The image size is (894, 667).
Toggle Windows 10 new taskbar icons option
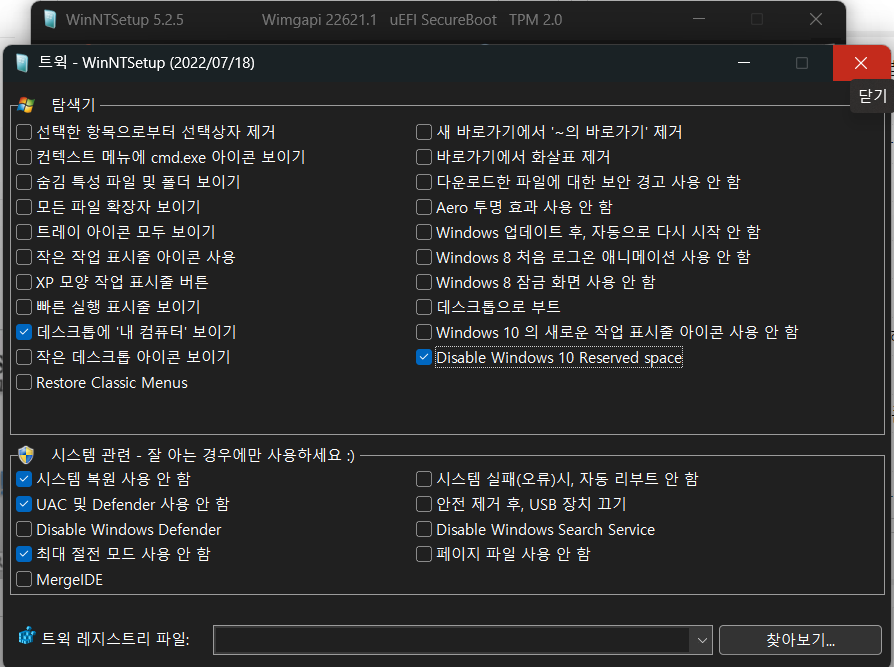coord(424,332)
